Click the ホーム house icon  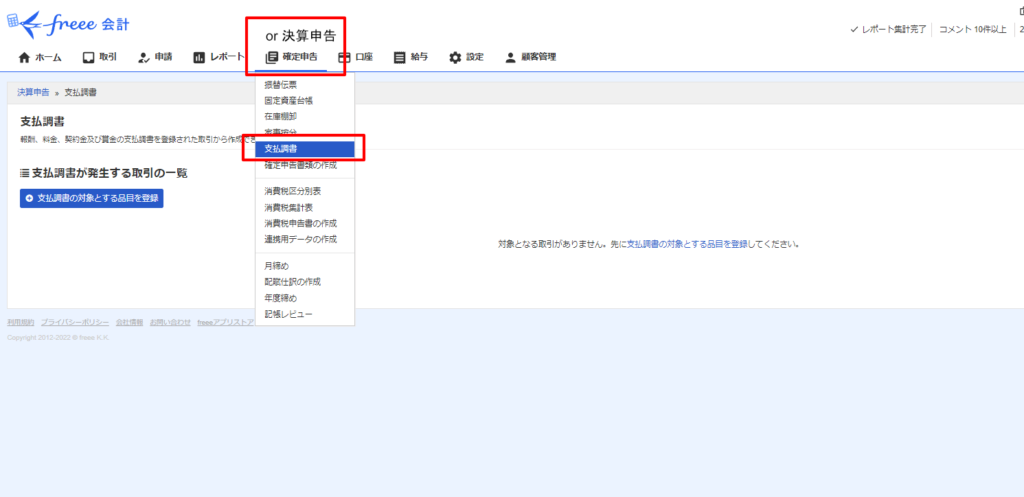(x=24, y=57)
